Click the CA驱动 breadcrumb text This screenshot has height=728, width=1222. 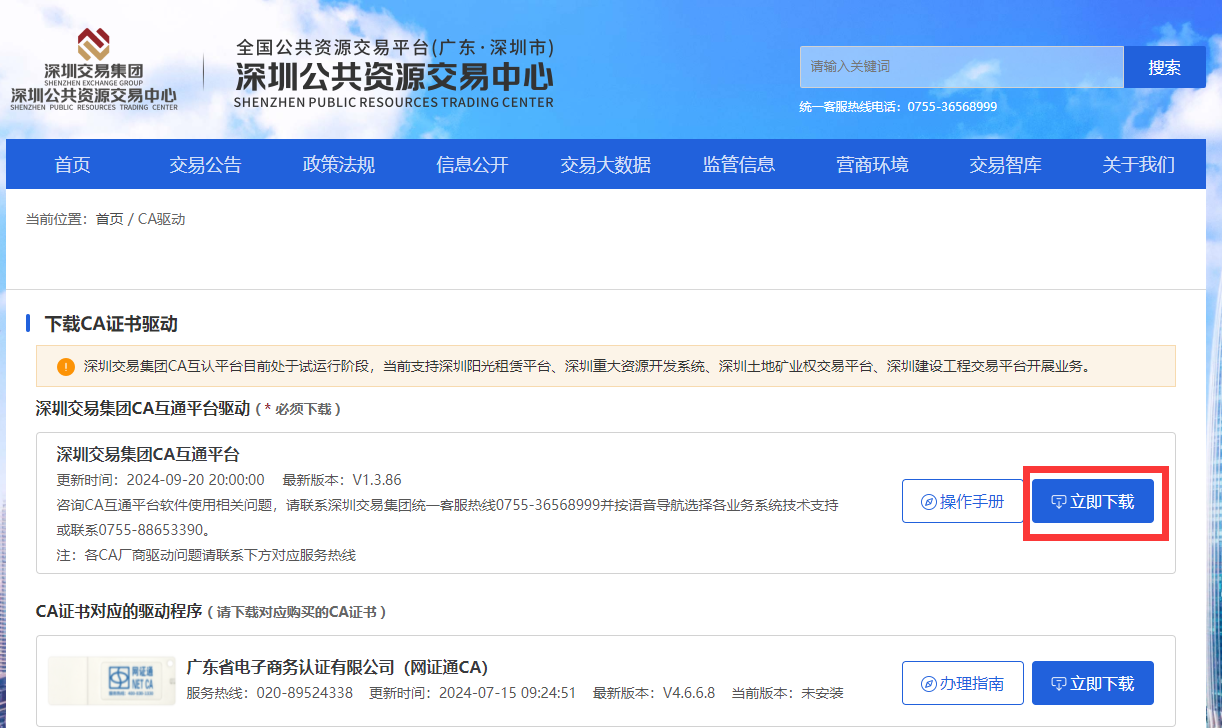162,219
